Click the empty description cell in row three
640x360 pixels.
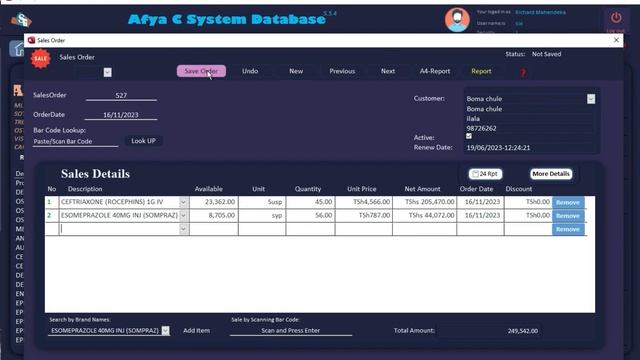click(120, 229)
